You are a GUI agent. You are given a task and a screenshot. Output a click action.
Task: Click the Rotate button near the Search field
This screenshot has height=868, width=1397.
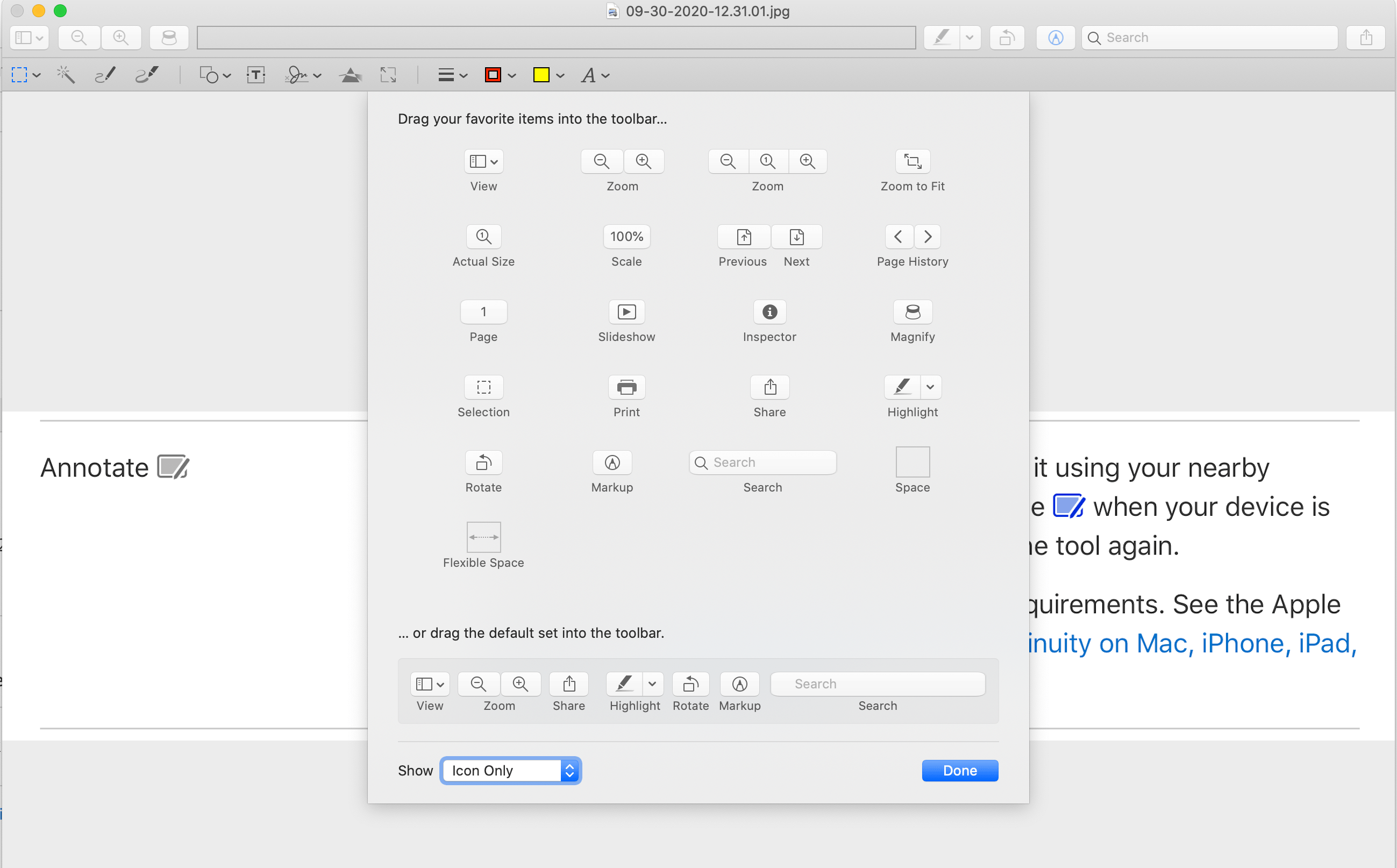coord(1007,37)
